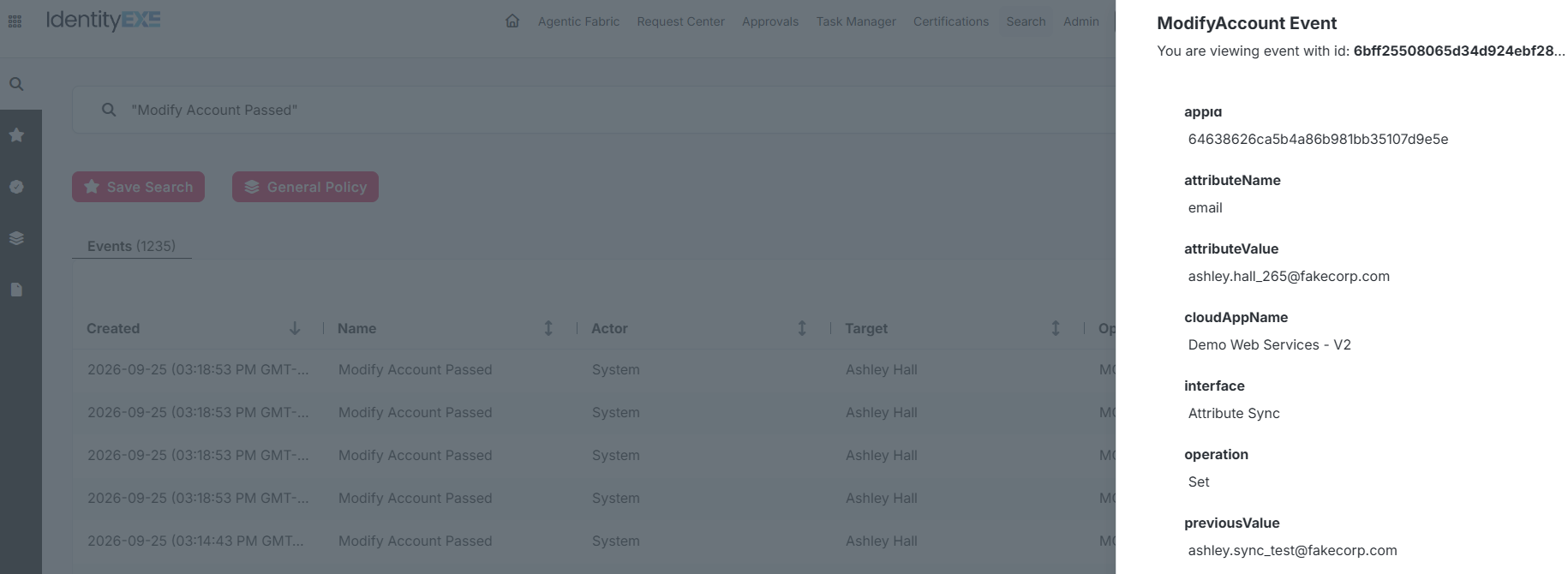
Task: Select interface value Attribute Sync
Action: click(1234, 413)
